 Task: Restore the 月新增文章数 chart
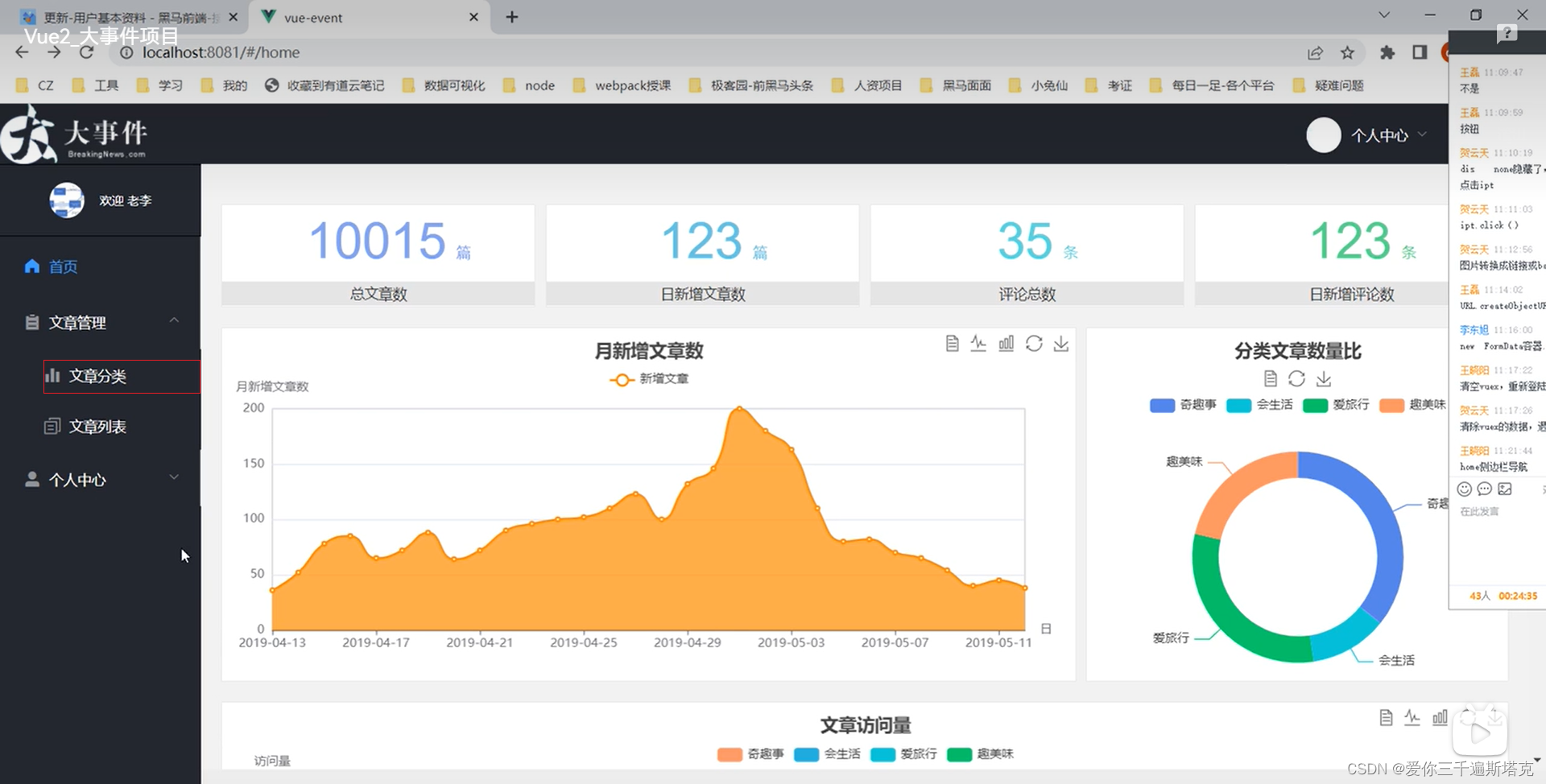1034,344
